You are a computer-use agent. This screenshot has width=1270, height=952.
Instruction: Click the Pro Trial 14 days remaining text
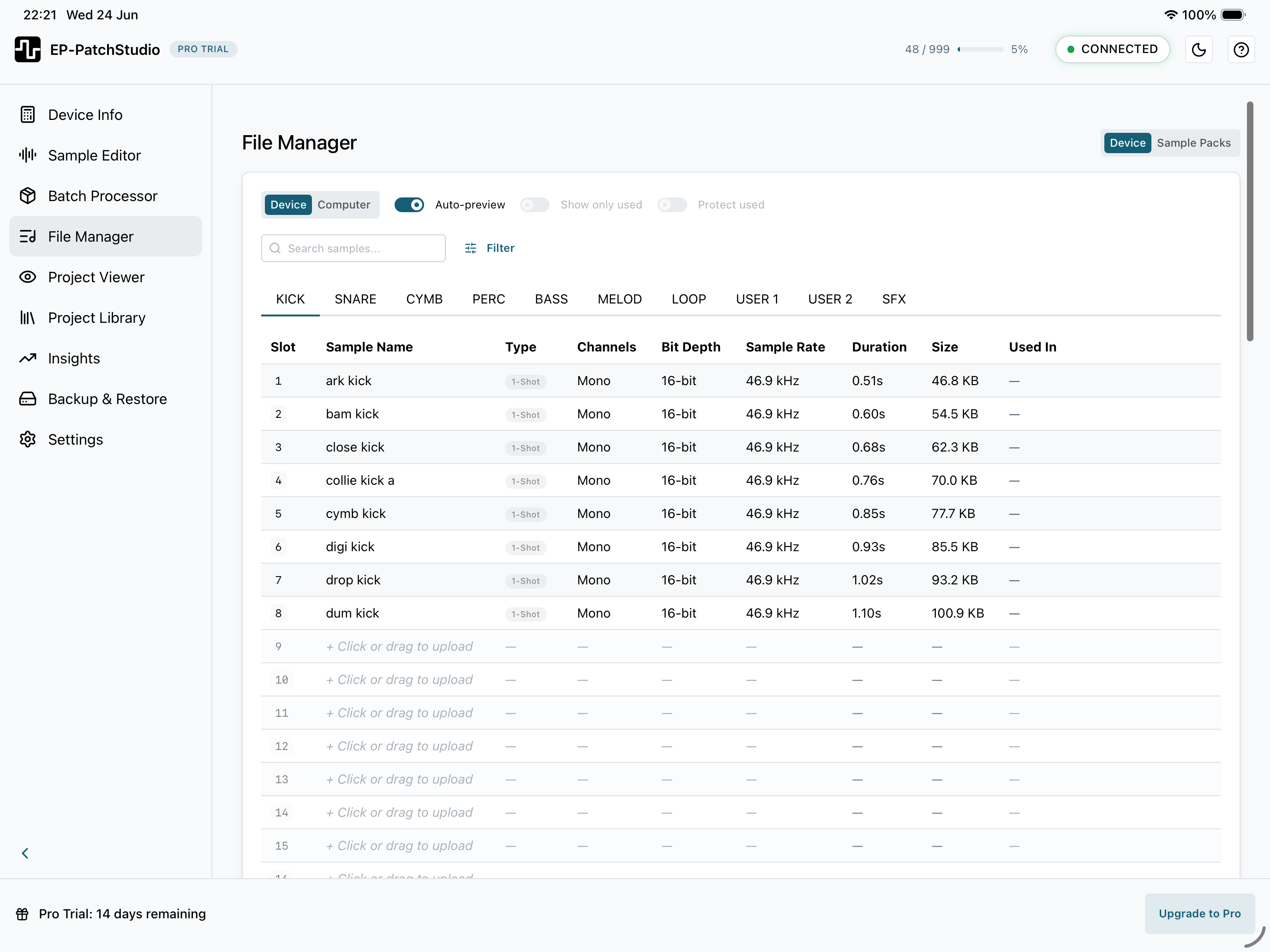coord(122,914)
